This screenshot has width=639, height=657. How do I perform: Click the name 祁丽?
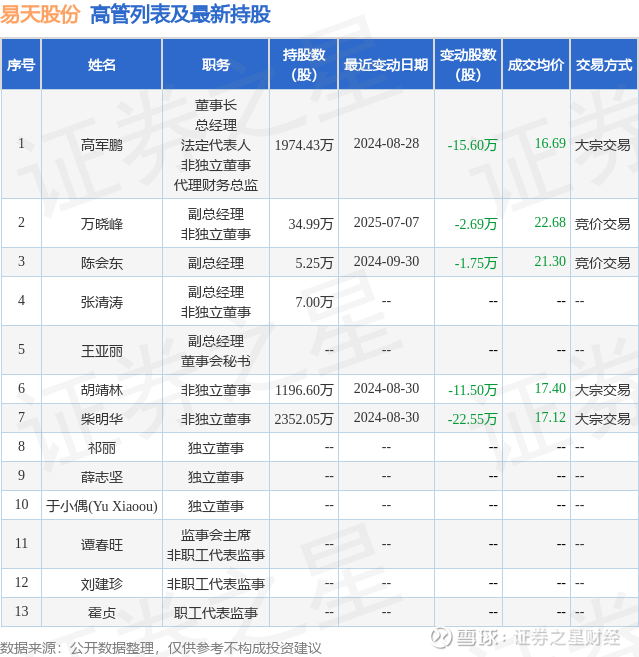(x=101, y=448)
